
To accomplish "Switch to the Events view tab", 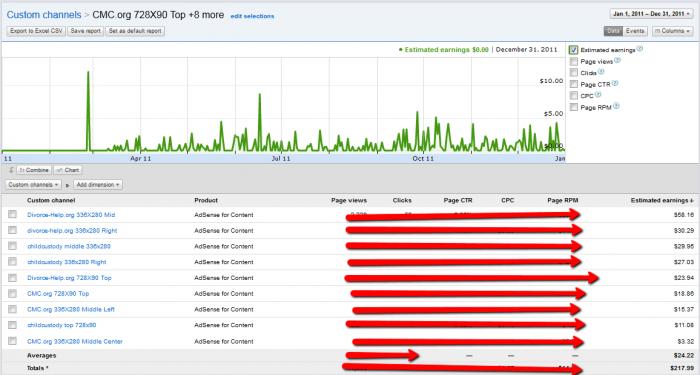I will [635, 31].
